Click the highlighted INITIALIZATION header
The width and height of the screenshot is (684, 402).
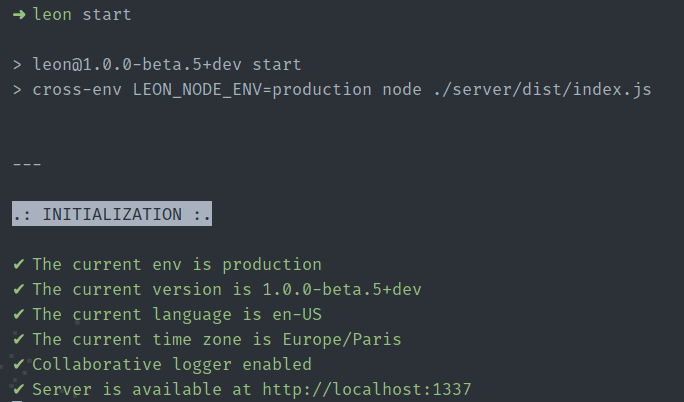click(x=112, y=214)
